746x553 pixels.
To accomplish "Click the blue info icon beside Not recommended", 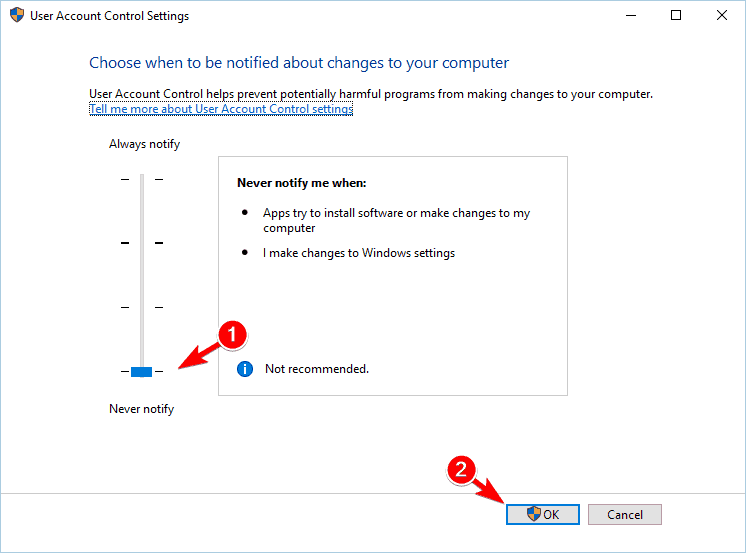I will [245, 369].
